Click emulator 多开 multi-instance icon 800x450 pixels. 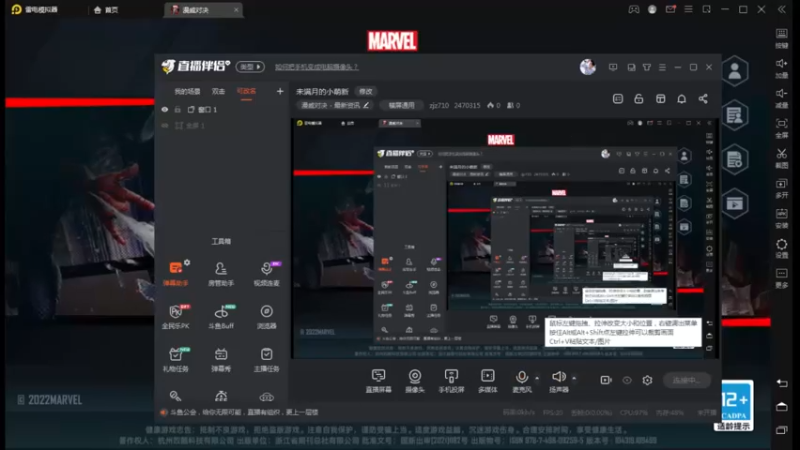(x=782, y=187)
